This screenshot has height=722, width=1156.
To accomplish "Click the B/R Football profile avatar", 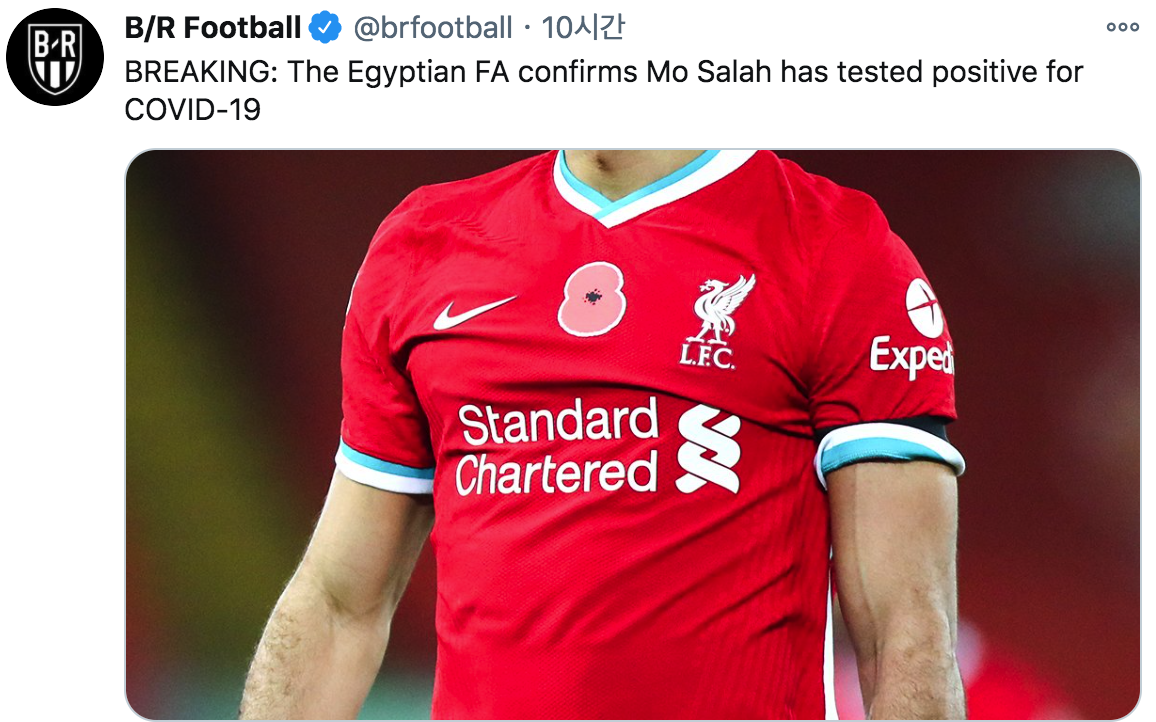I will point(55,57).
